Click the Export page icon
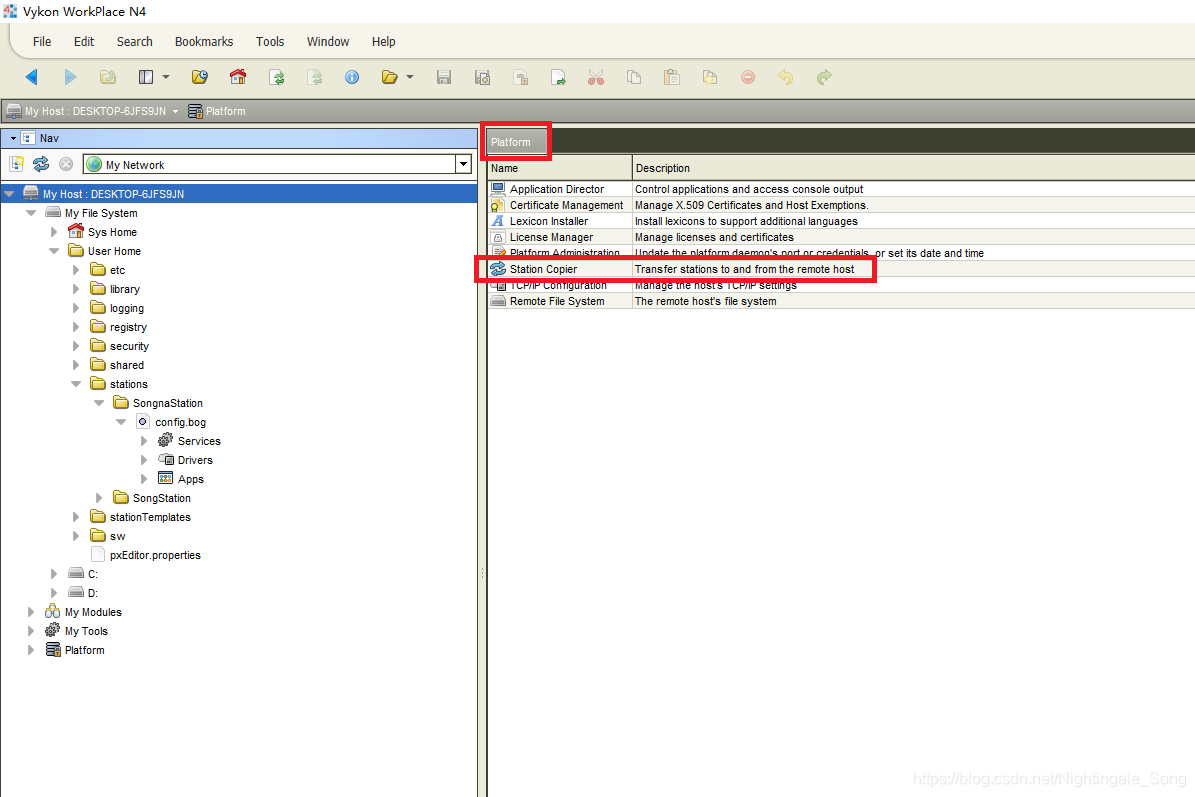 (558, 77)
